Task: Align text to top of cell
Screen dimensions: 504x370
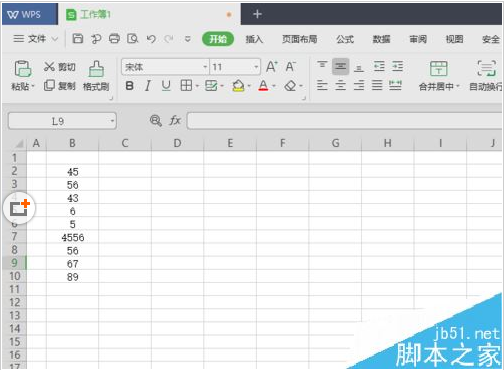Action: click(322, 65)
